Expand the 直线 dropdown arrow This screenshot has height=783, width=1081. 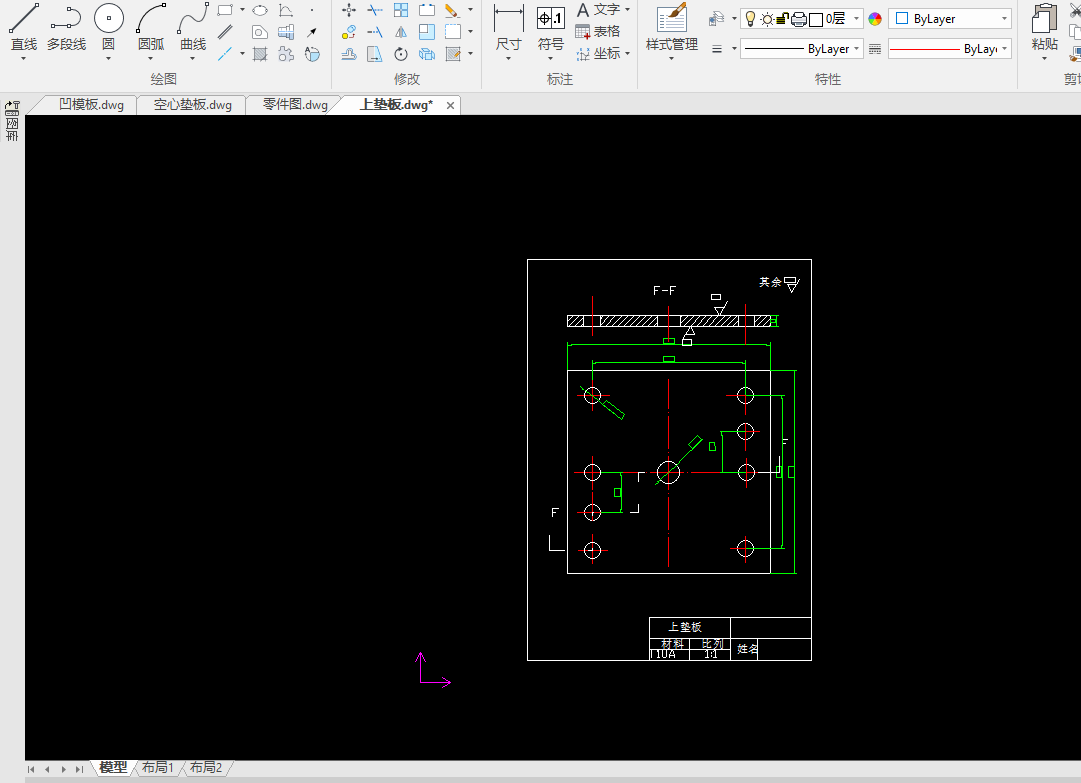(23, 59)
